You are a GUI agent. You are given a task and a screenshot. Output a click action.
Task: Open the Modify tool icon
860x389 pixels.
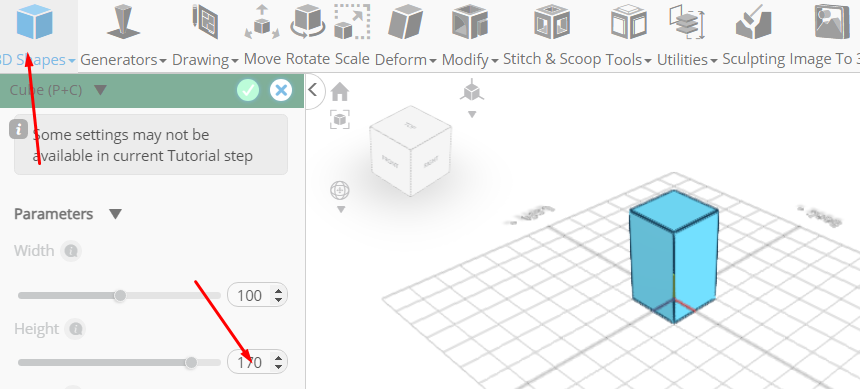pos(470,23)
